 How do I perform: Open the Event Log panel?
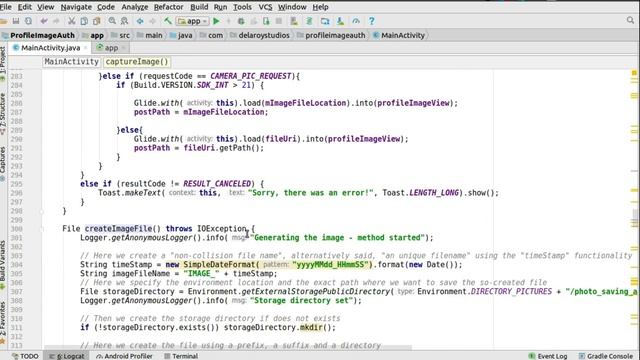click(548, 356)
